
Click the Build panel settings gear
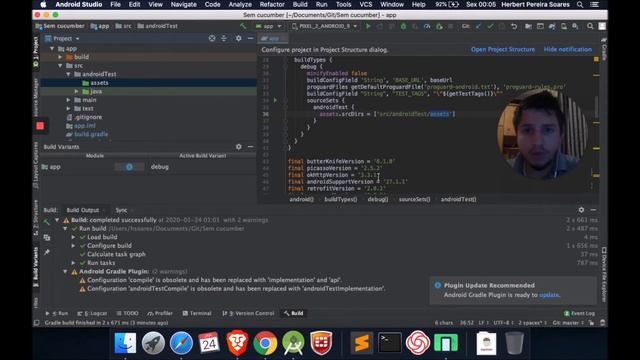581,210
